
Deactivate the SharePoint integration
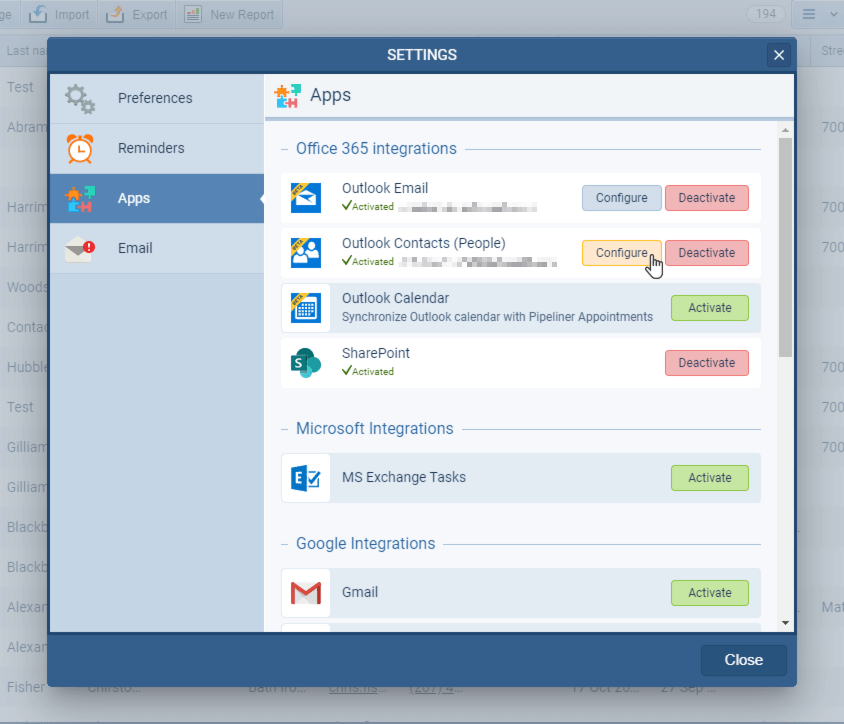click(x=706, y=362)
